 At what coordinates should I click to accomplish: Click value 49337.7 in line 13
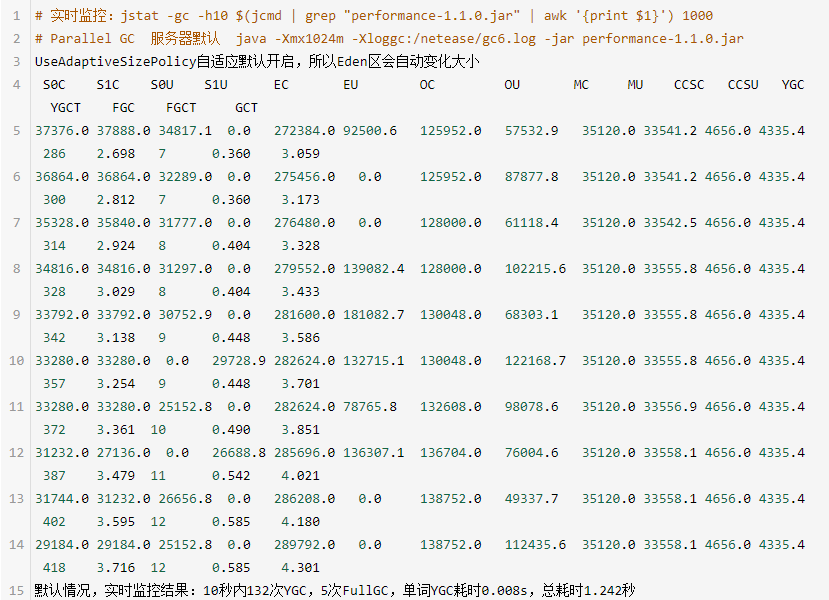pyautogui.click(x=531, y=499)
